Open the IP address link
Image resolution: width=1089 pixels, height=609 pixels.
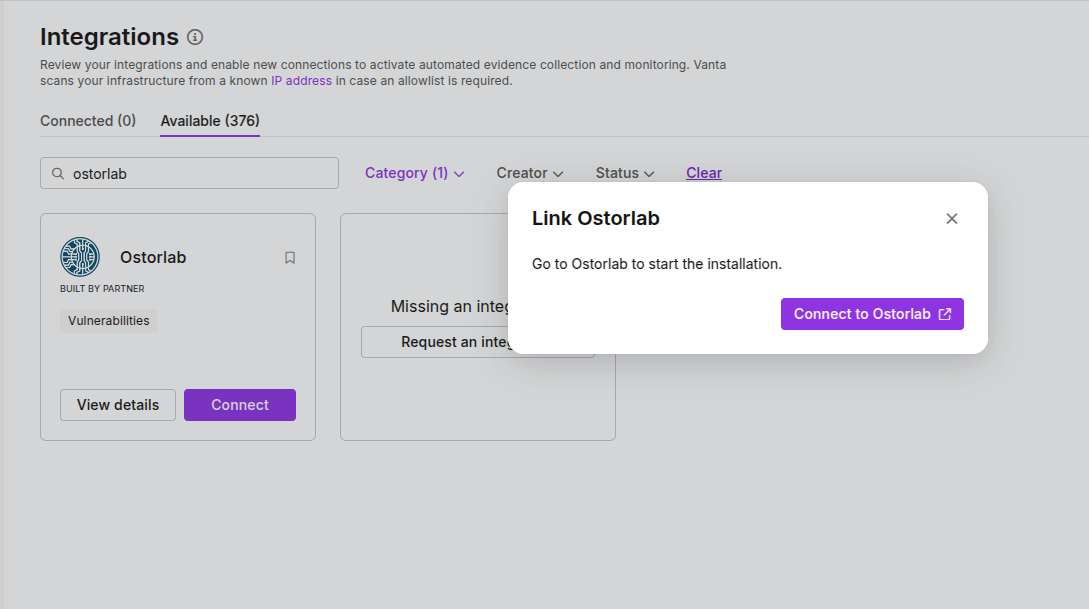pyautogui.click(x=301, y=81)
